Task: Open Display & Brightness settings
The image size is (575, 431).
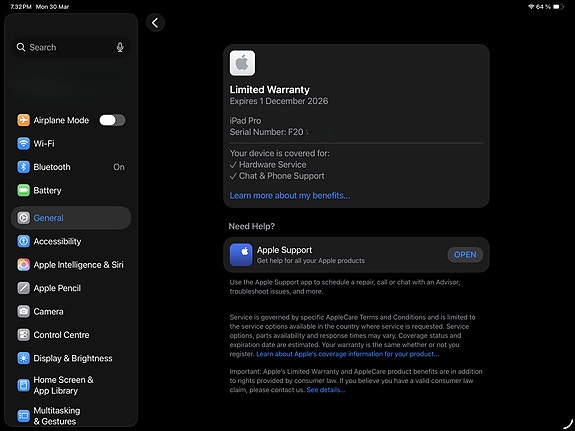Action: pyautogui.click(x=71, y=358)
